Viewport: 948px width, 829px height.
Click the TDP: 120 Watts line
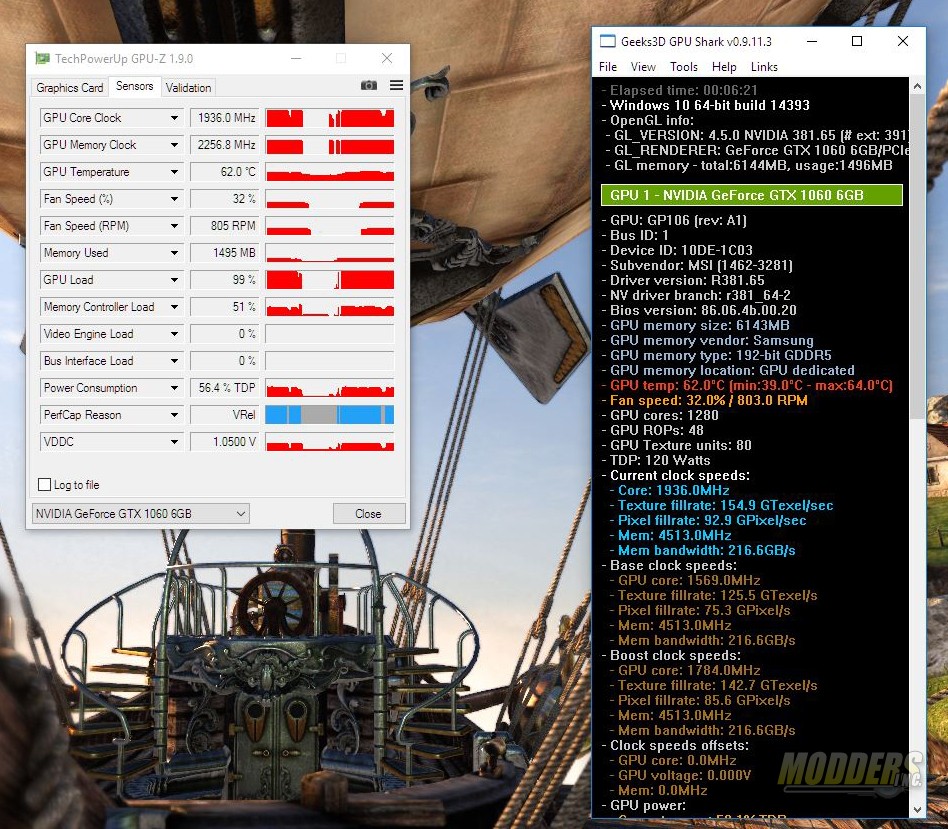click(x=656, y=460)
